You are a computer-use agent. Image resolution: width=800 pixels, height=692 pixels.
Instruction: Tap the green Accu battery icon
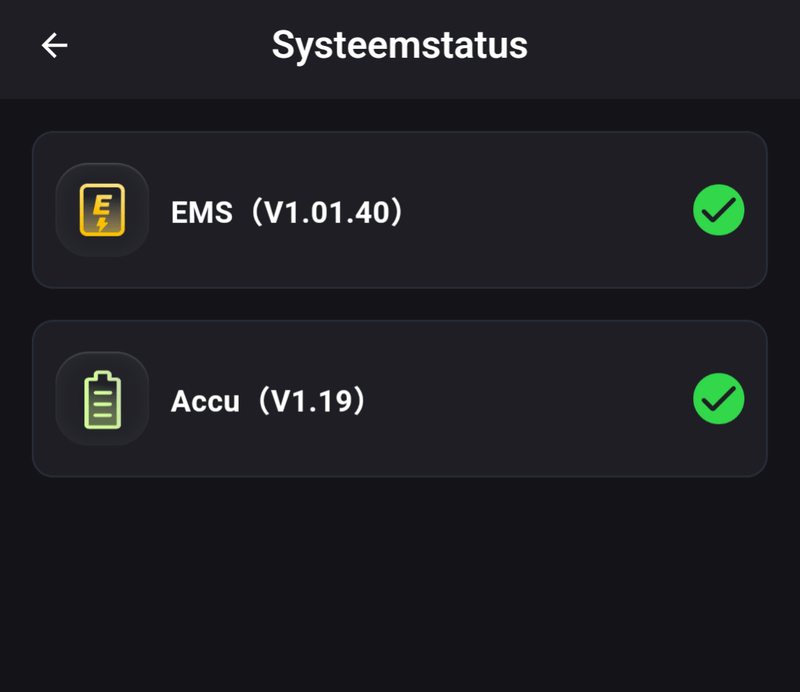[102, 399]
